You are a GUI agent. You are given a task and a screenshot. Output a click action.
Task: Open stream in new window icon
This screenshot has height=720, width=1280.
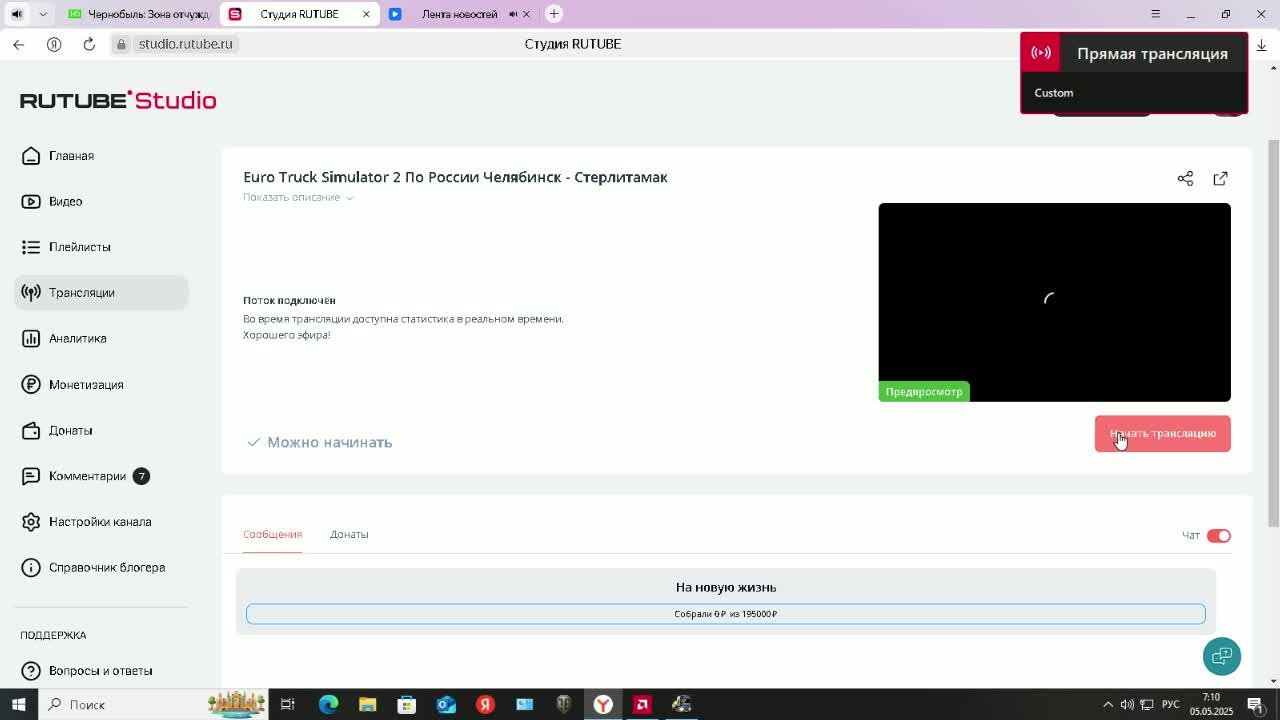(1220, 178)
